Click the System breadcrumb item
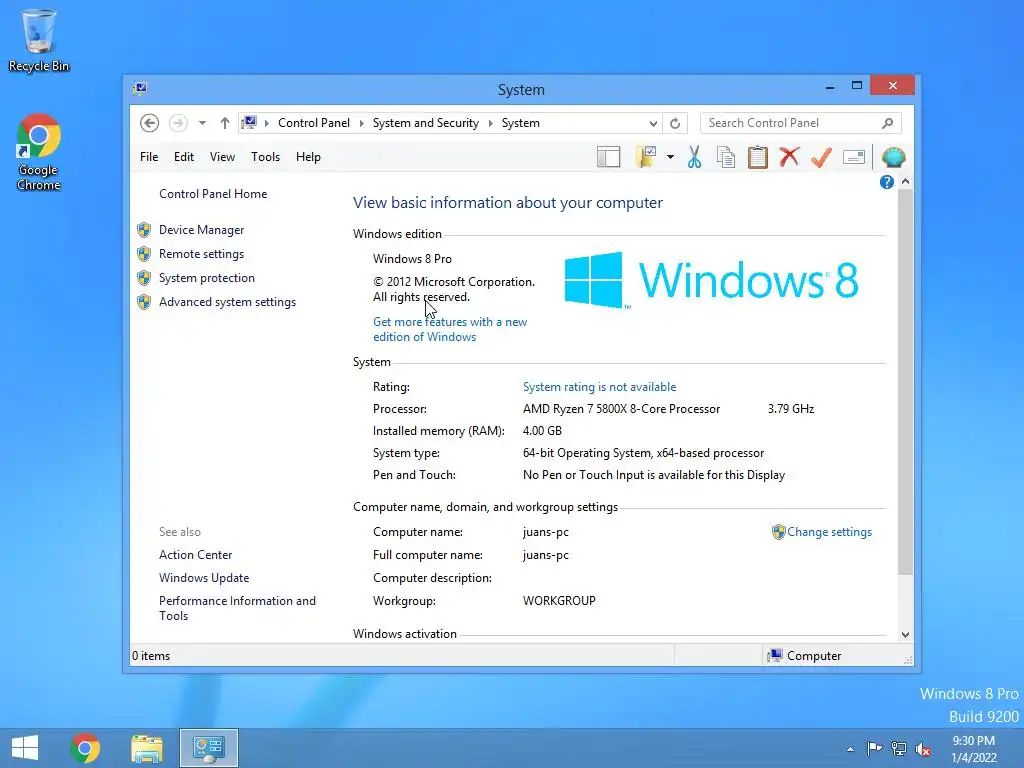 point(520,123)
